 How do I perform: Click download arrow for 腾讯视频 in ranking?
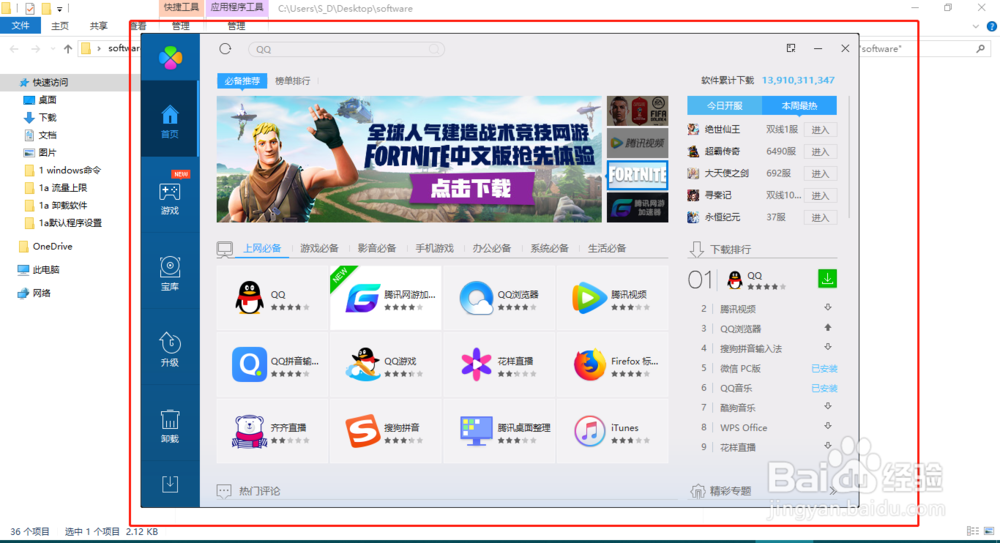tap(828, 308)
